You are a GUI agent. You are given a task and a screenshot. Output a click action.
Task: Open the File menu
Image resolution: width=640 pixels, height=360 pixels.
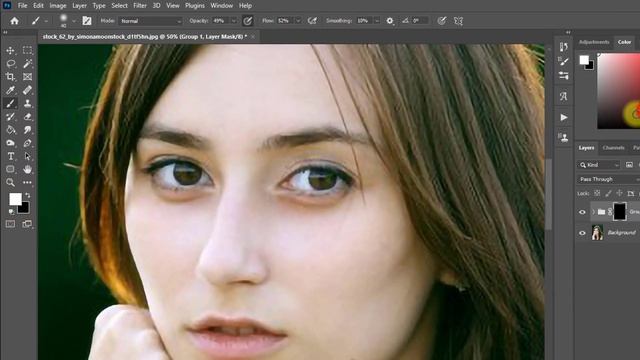pos(22,6)
